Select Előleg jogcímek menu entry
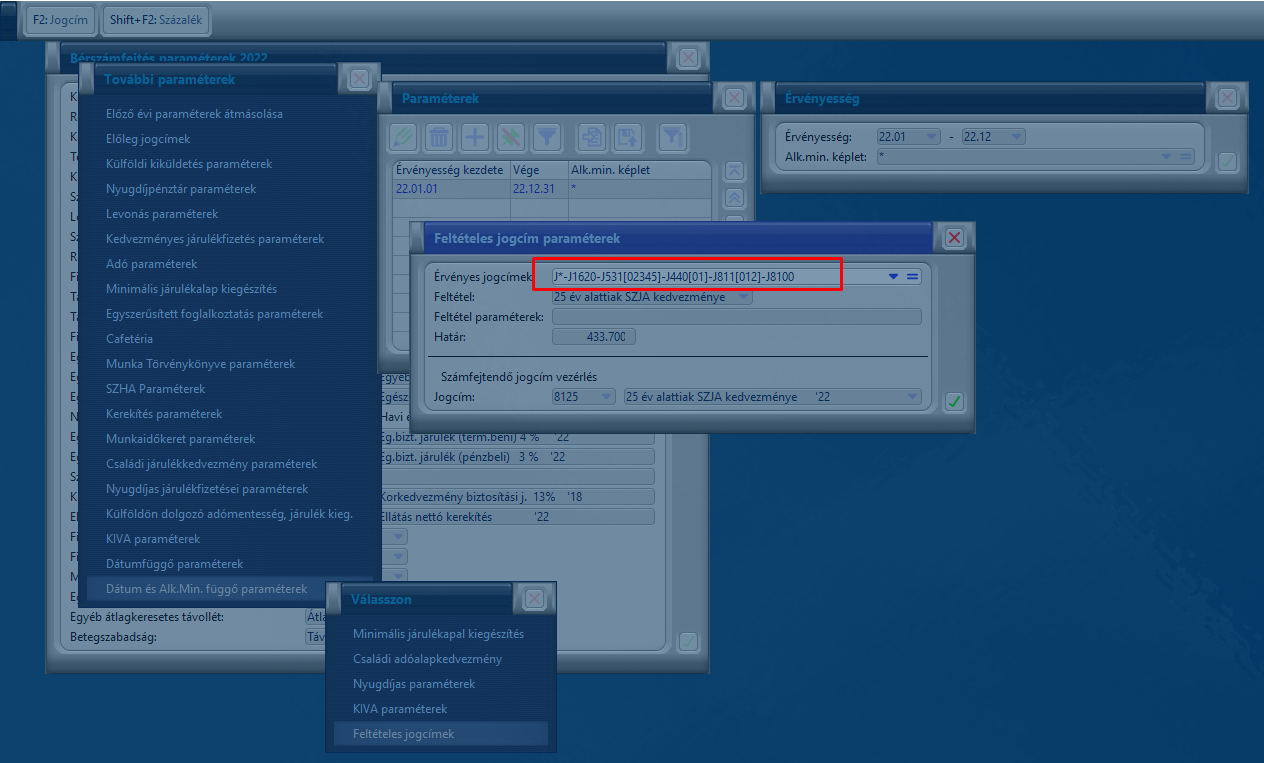 pyautogui.click(x=148, y=139)
